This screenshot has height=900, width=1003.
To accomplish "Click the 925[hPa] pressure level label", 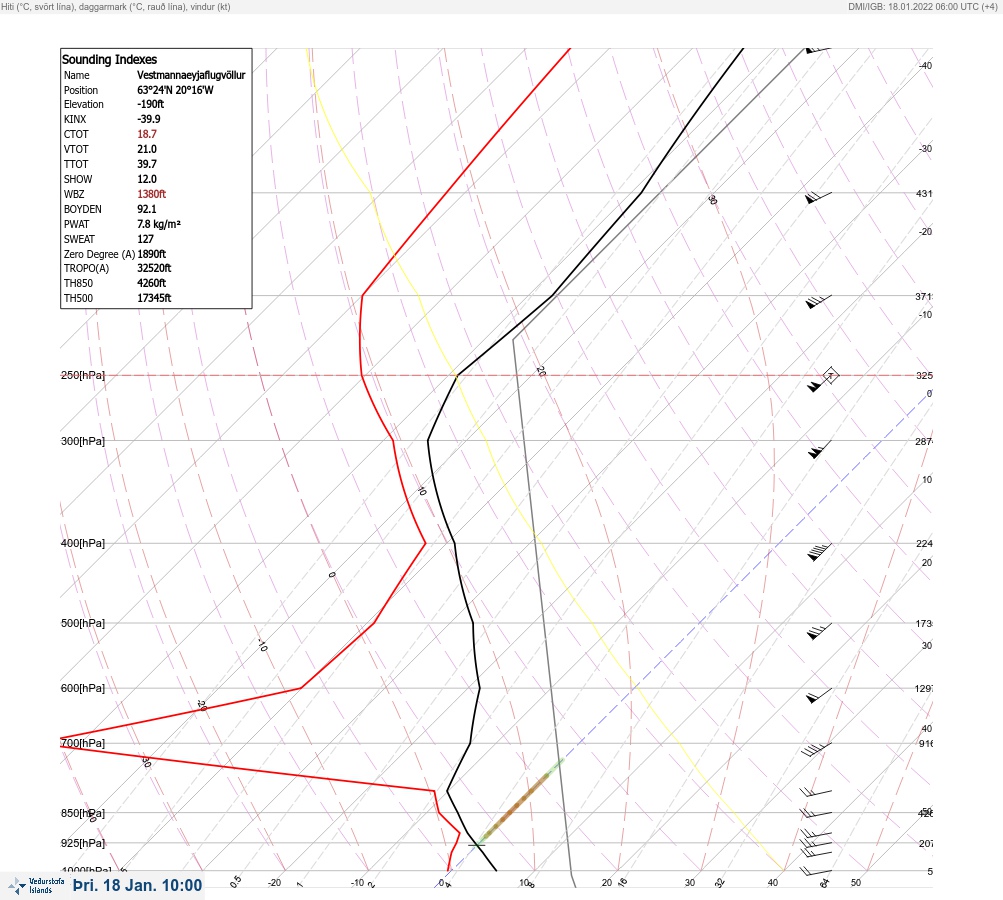I will [x=83, y=843].
